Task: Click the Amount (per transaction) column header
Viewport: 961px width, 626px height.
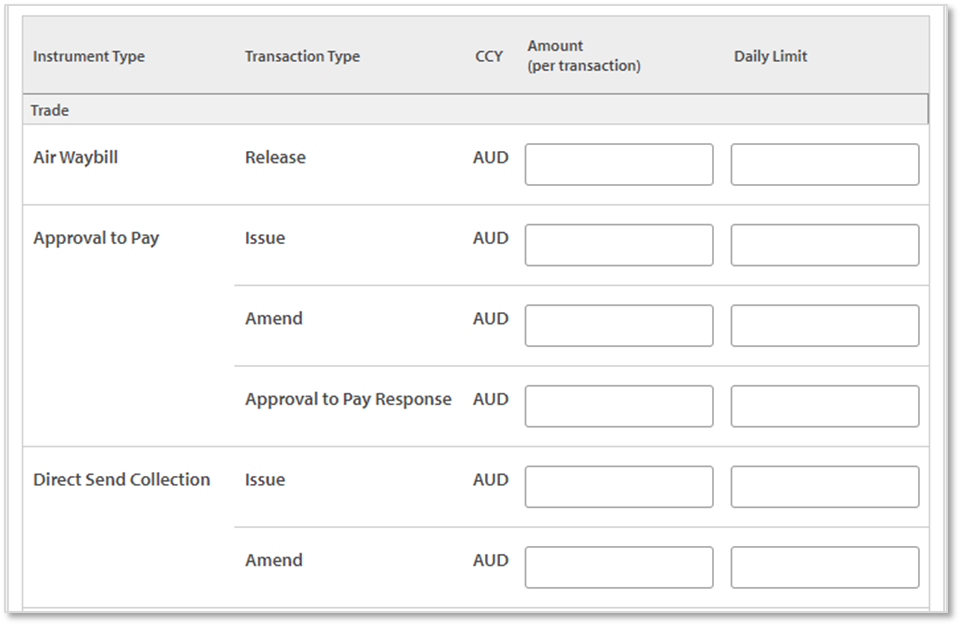Action: pyautogui.click(x=584, y=56)
